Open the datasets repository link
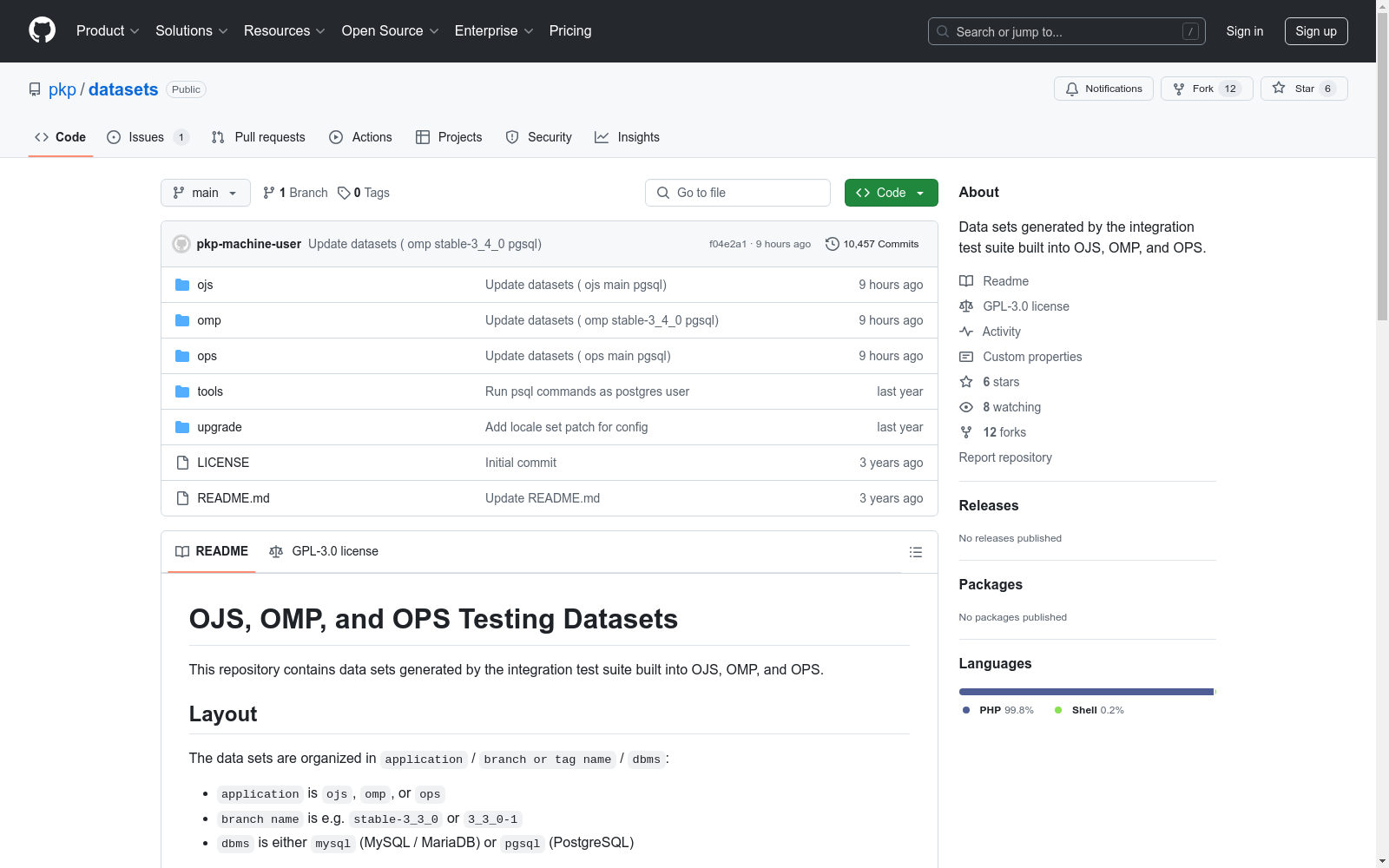This screenshot has height=868, width=1389. click(123, 89)
